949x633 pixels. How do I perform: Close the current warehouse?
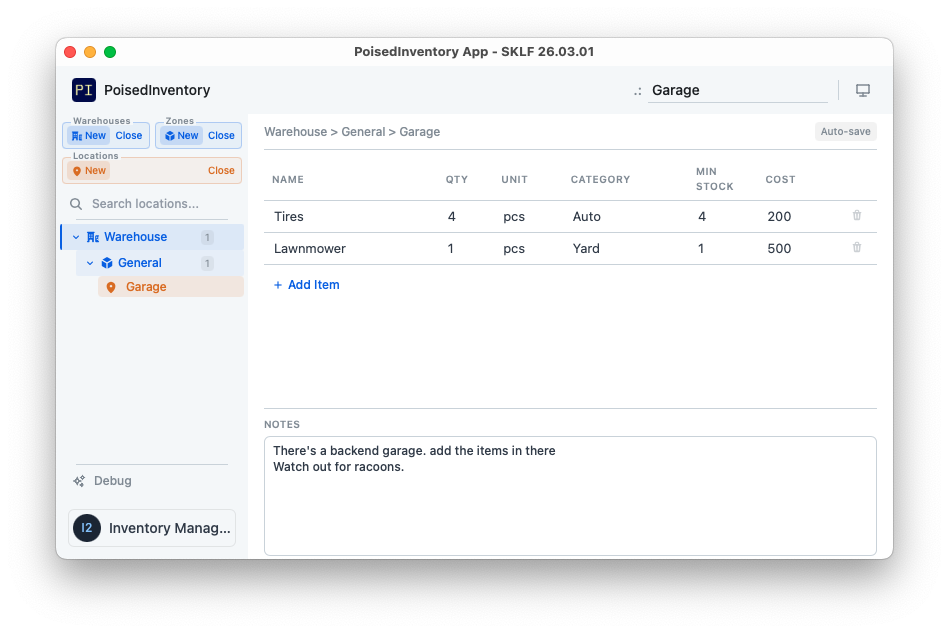pyautogui.click(x=129, y=136)
